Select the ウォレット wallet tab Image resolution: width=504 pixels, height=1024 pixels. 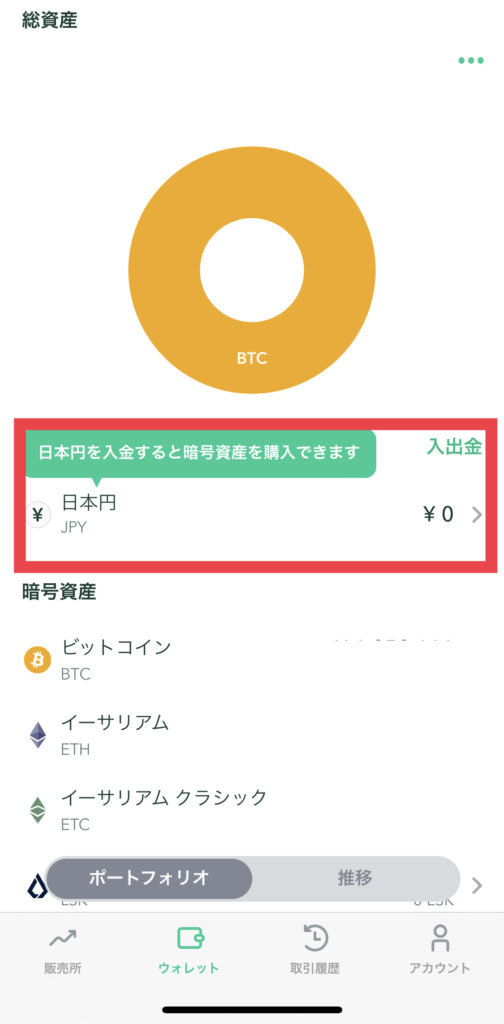[x=189, y=950]
